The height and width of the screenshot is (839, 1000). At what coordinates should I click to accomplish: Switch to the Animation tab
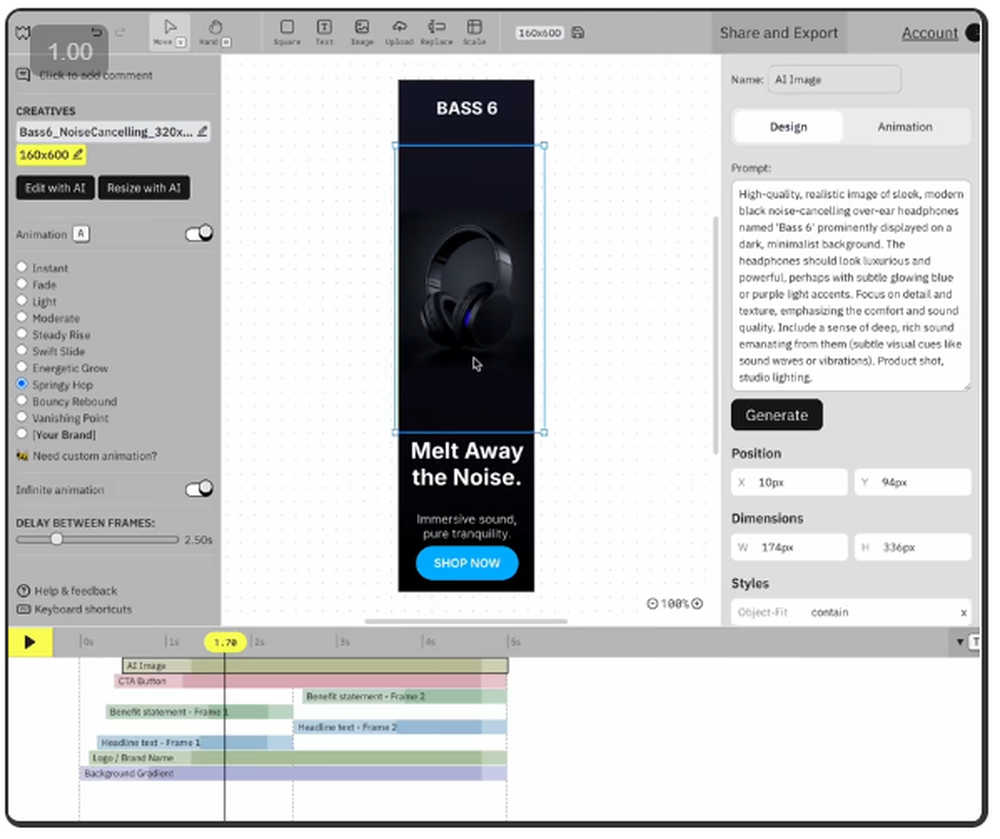point(905,126)
